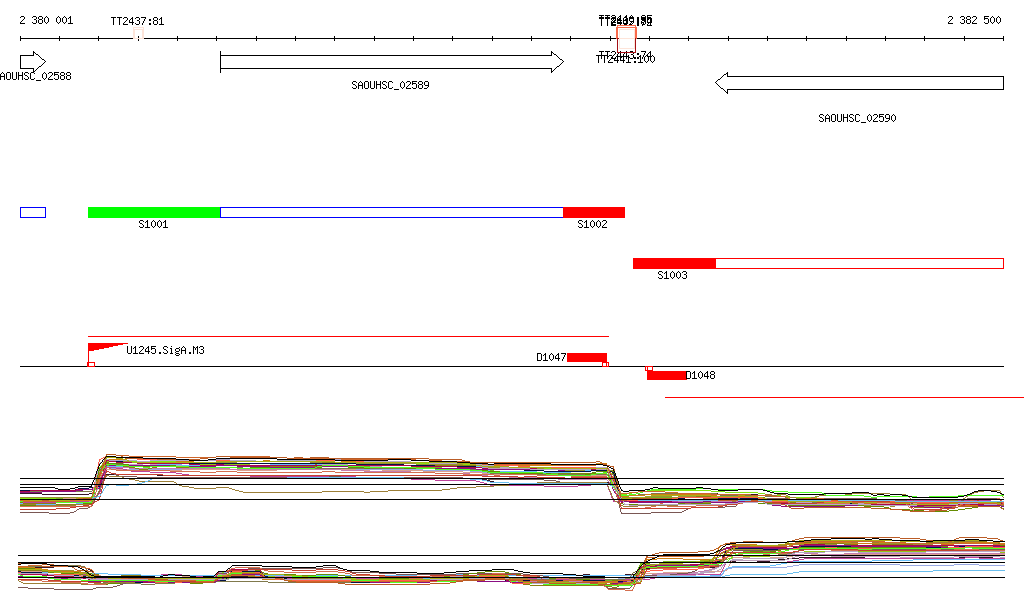Screen dimensions: 1024x611
Task: Click the SAOUHSC_02589 label text
Action: [x=391, y=85]
